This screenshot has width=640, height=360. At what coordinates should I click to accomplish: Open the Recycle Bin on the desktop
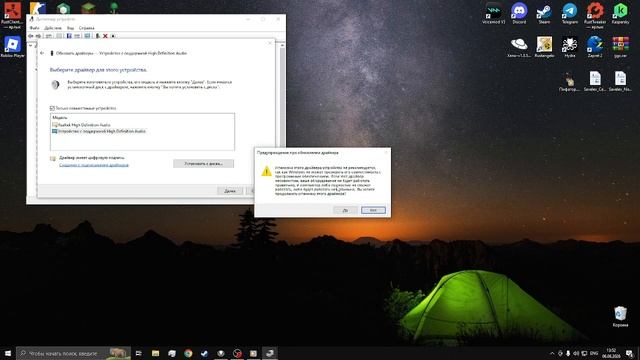pyautogui.click(x=620, y=316)
